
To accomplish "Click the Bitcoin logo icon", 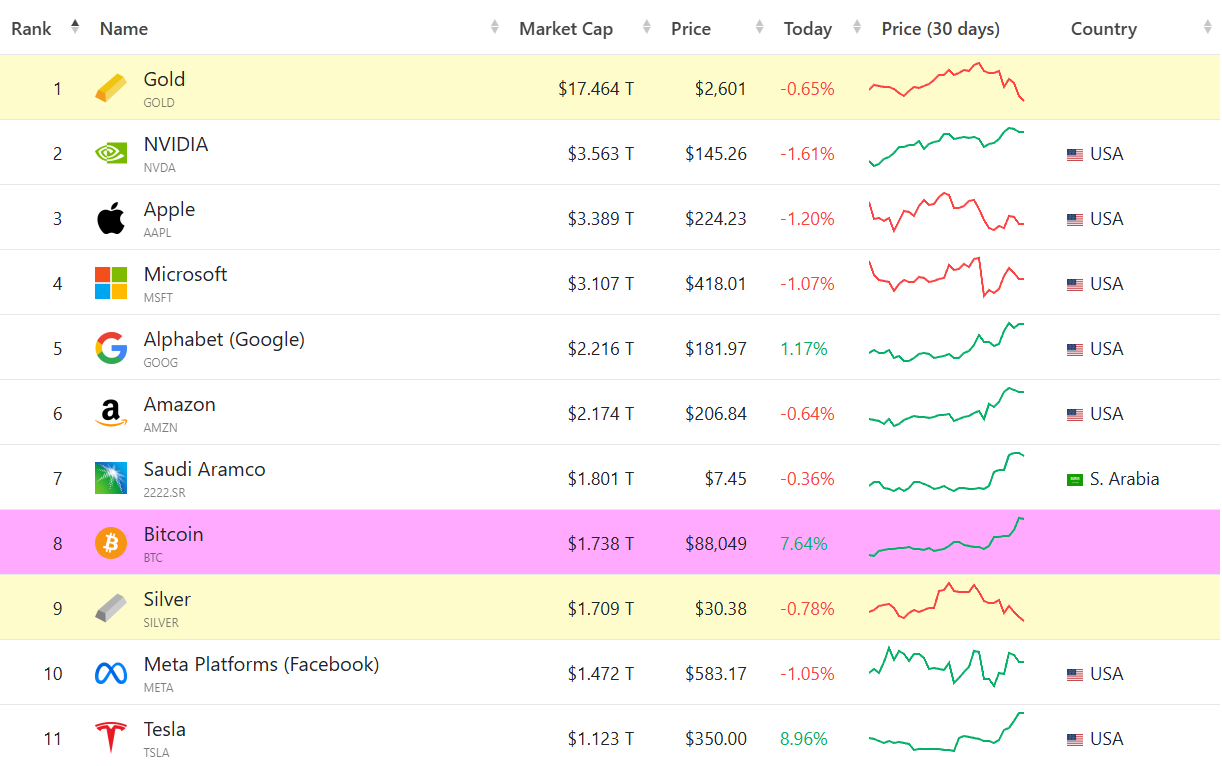I will pos(111,543).
